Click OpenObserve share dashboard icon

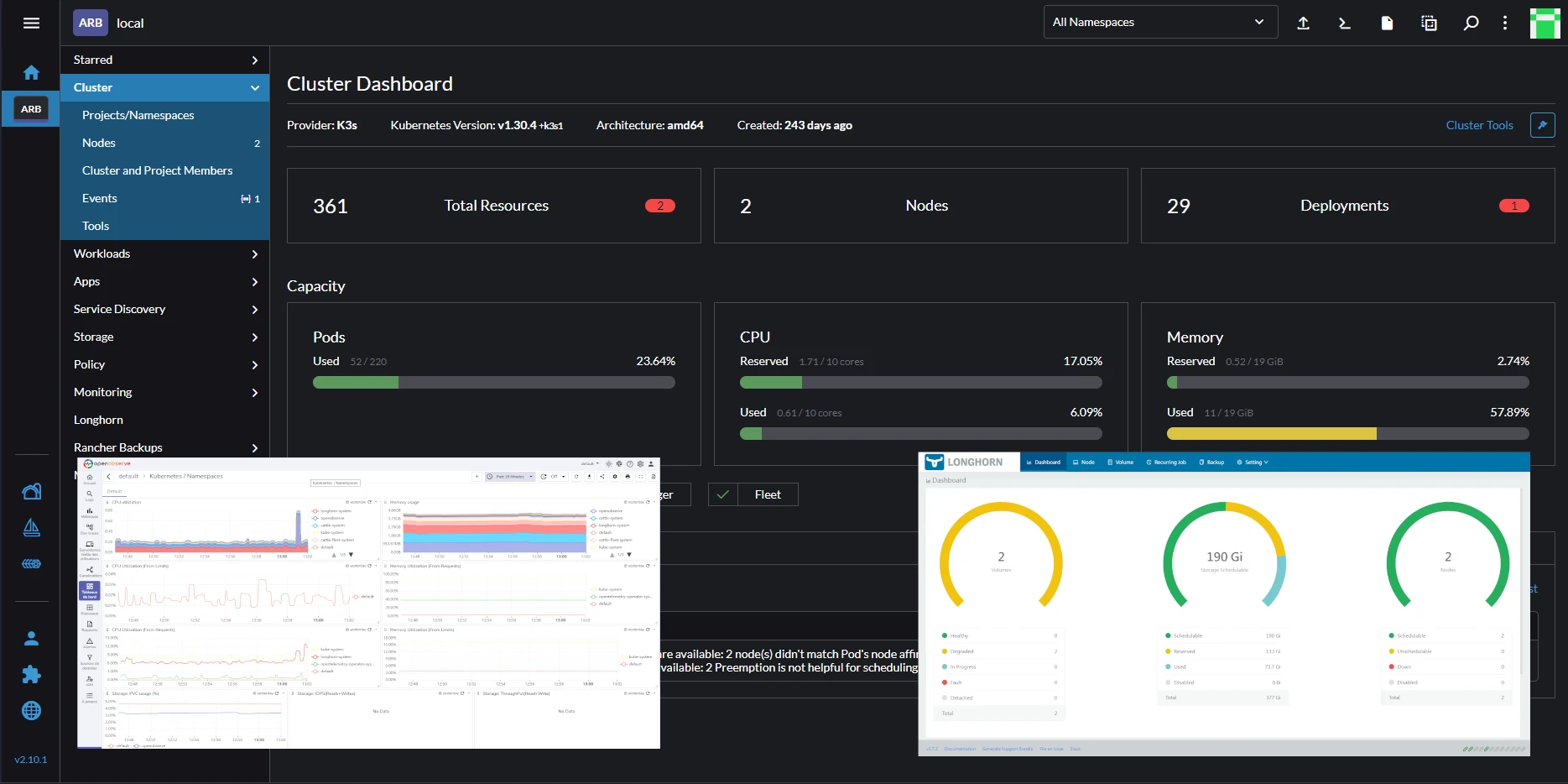tap(602, 476)
